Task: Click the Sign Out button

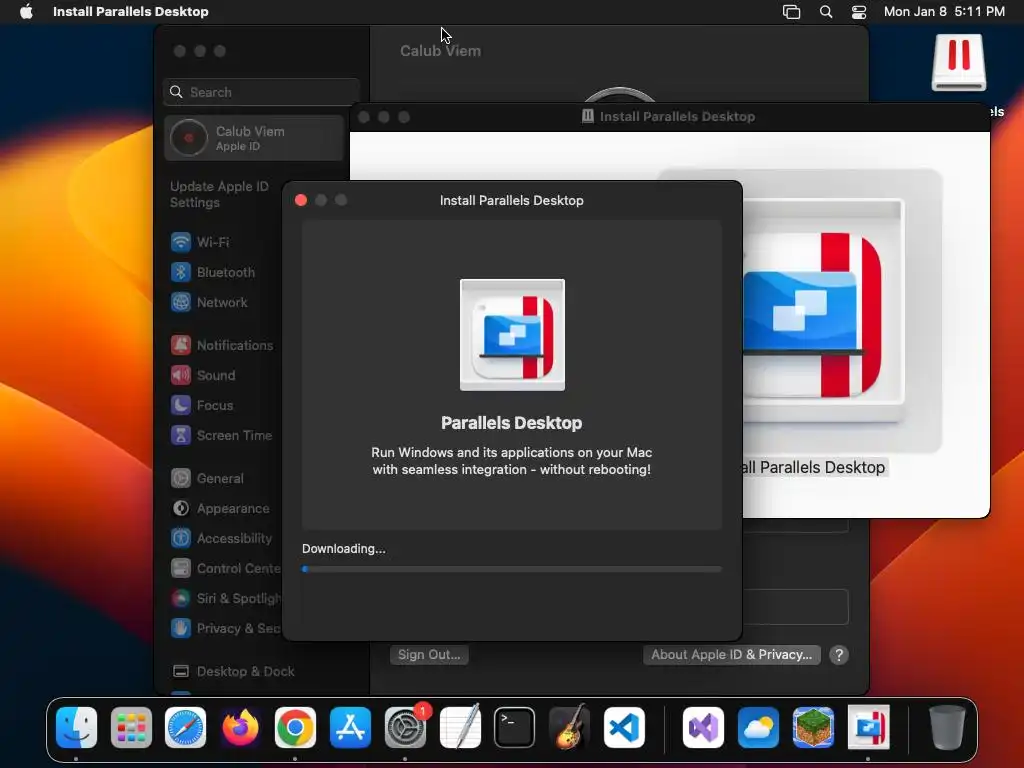Action: click(x=429, y=654)
